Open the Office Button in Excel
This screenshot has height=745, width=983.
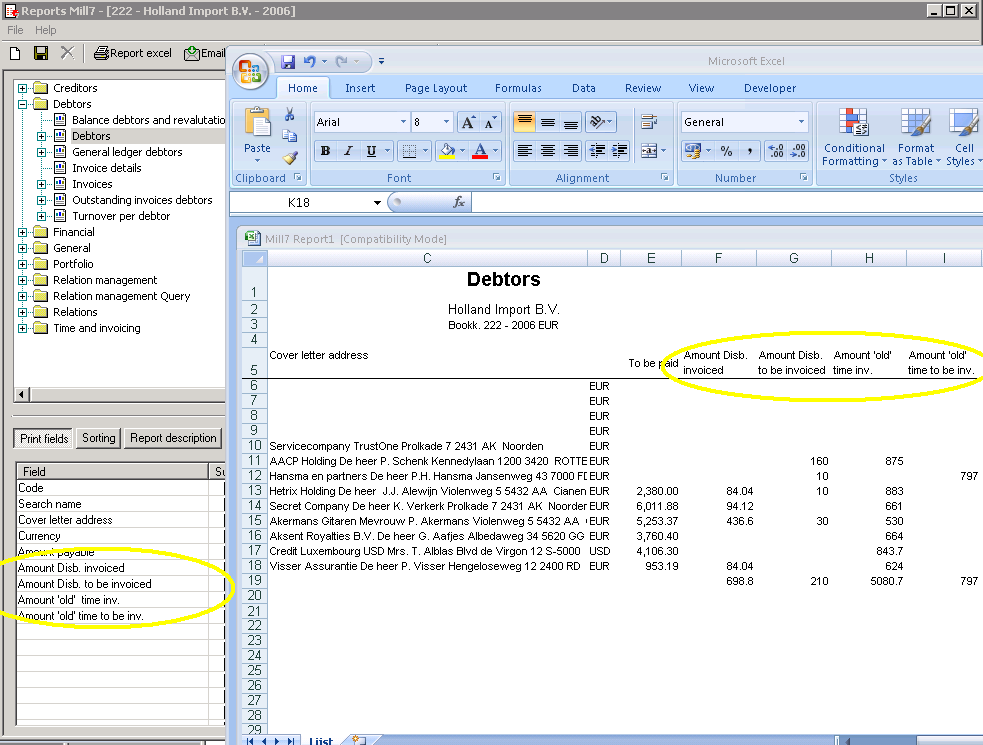[250, 71]
